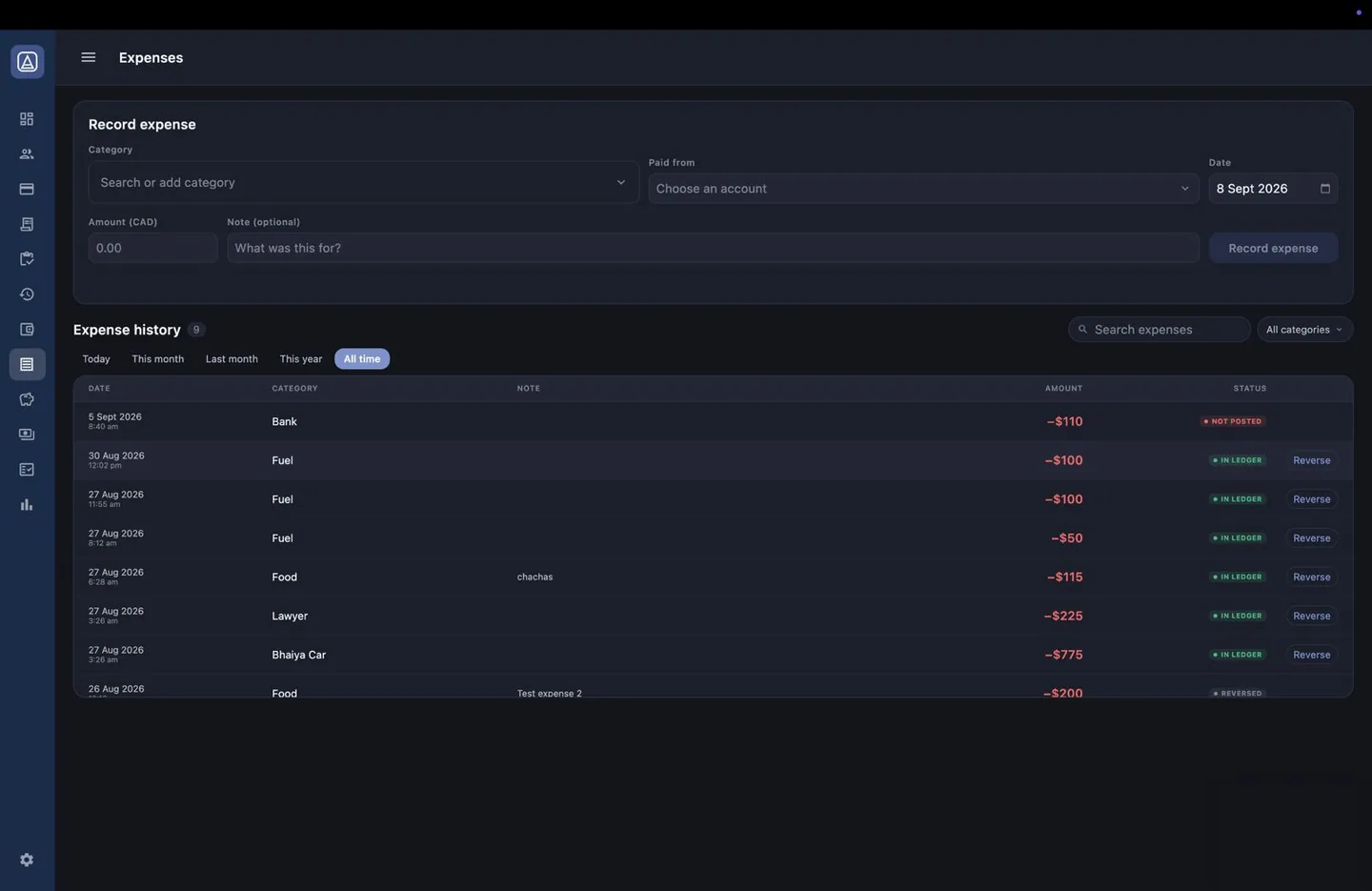Click the DATE column header
Screen dimensions: 1372x891
click(x=99, y=389)
